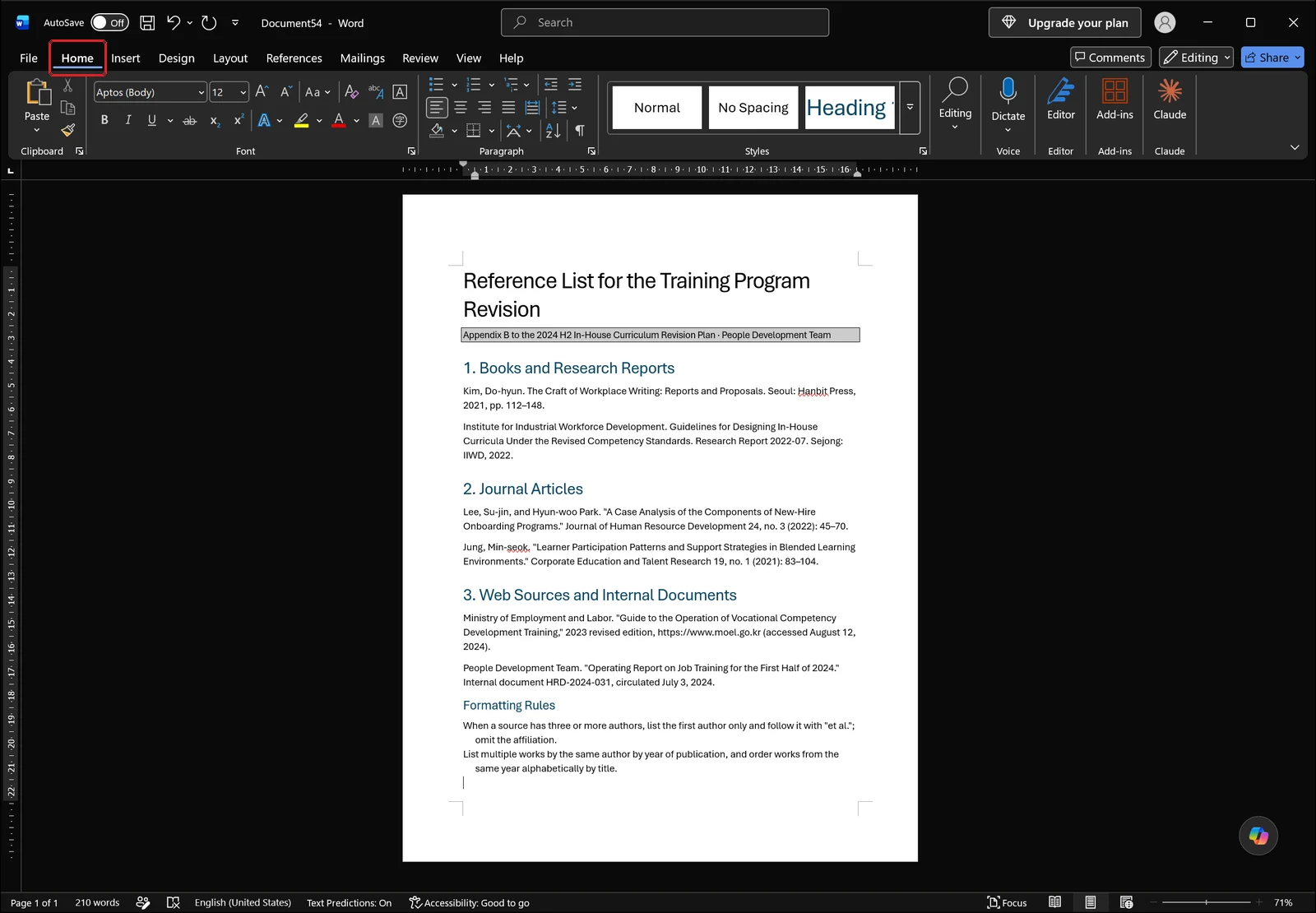Viewport: 1316px width, 913px height.
Task: Open the font name dropdown
Action: point(201,92)
